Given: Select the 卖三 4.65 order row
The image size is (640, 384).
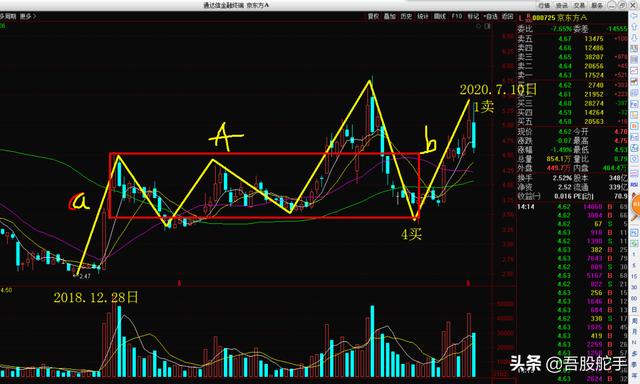Looking at the screenshot, I should (572, 57).
